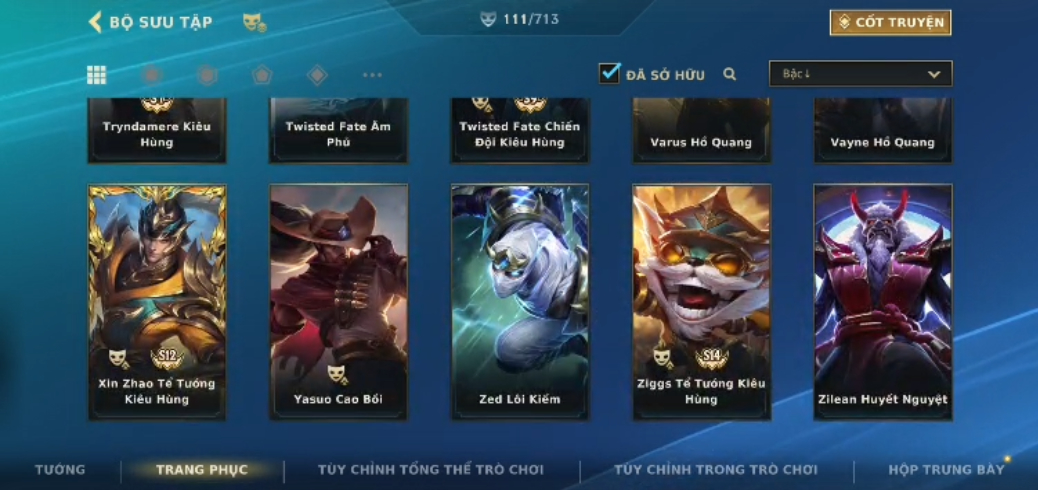Go back using the Bộ Sưu Tập arrow

95,22
